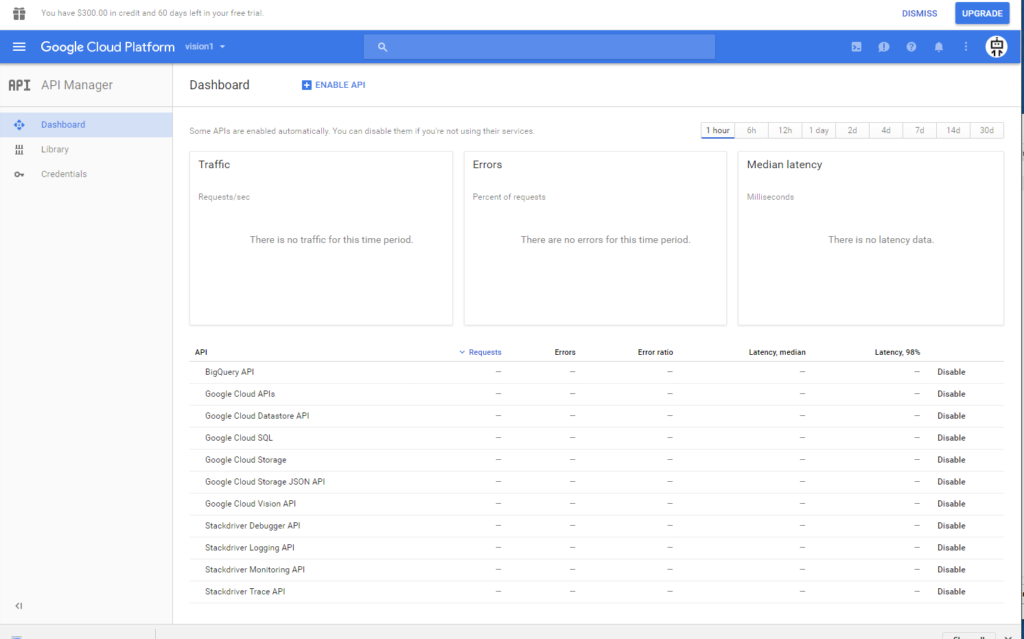Click the Library grid icon in sidebar
This screenshot has width=1024, height=639.
[x=20, y=148]
